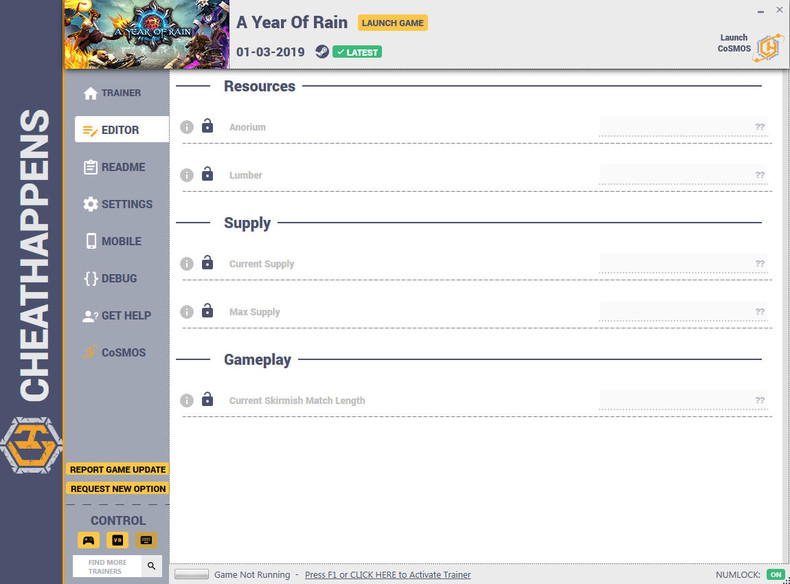
Task: Click the Latest version badge
Action: click(357, 52)
